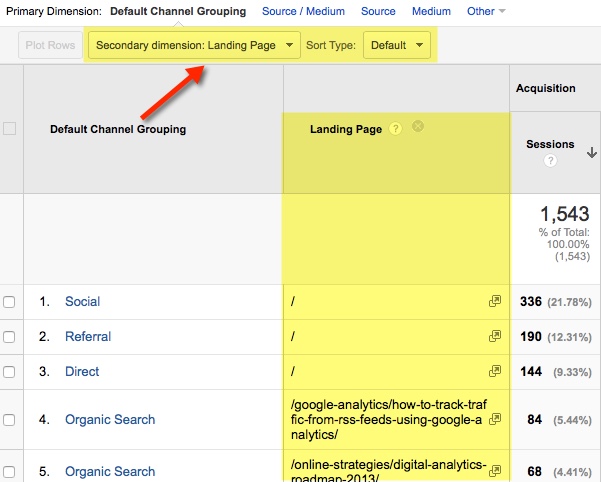Click the /online-strategies/digital-analytics landing page text

[388, 470]
